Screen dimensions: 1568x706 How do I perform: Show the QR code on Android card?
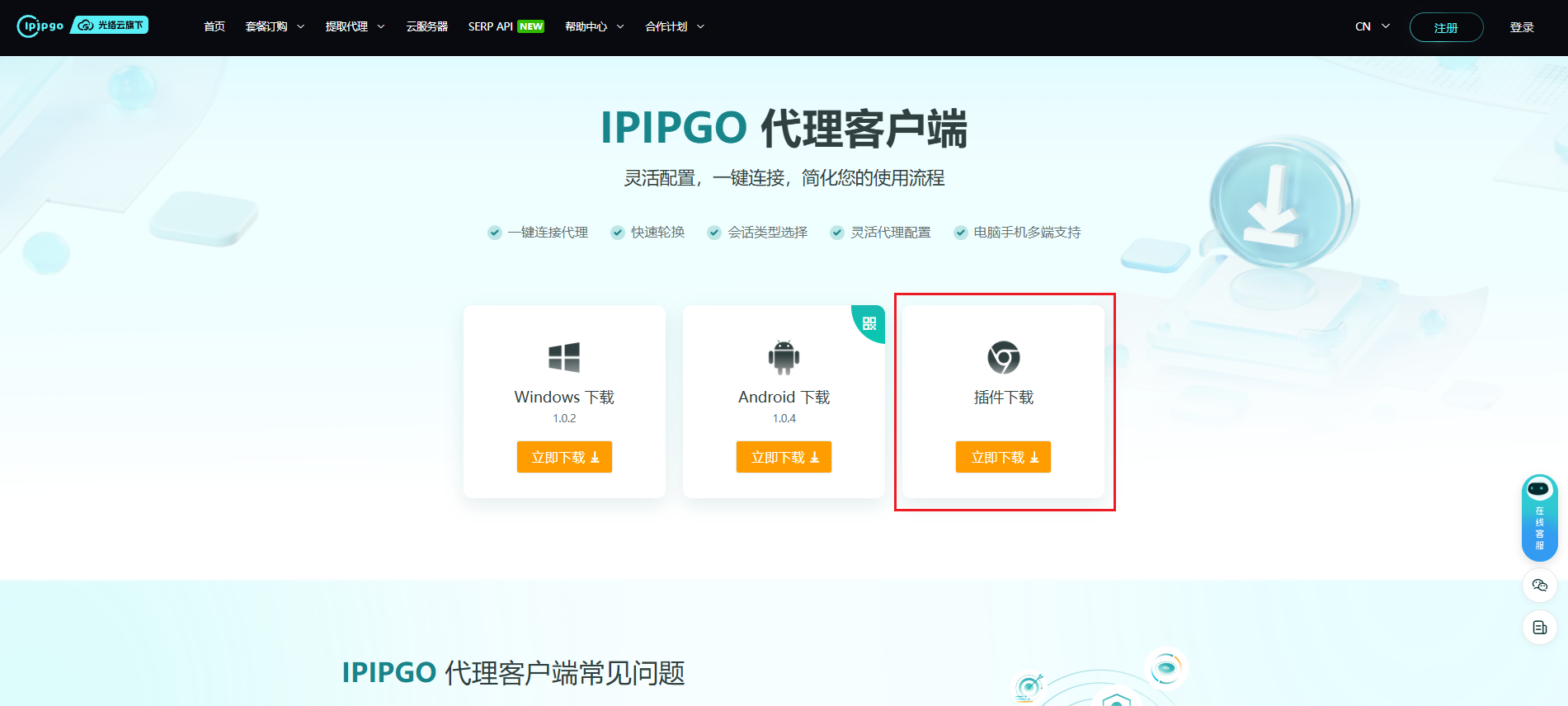[869, 322]
